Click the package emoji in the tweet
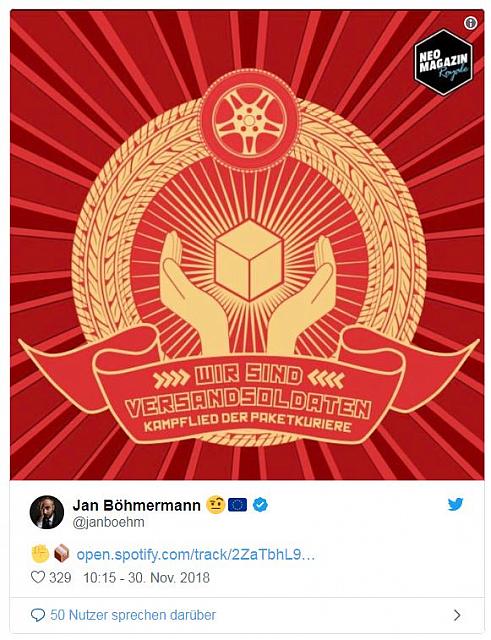 [61, 555]
